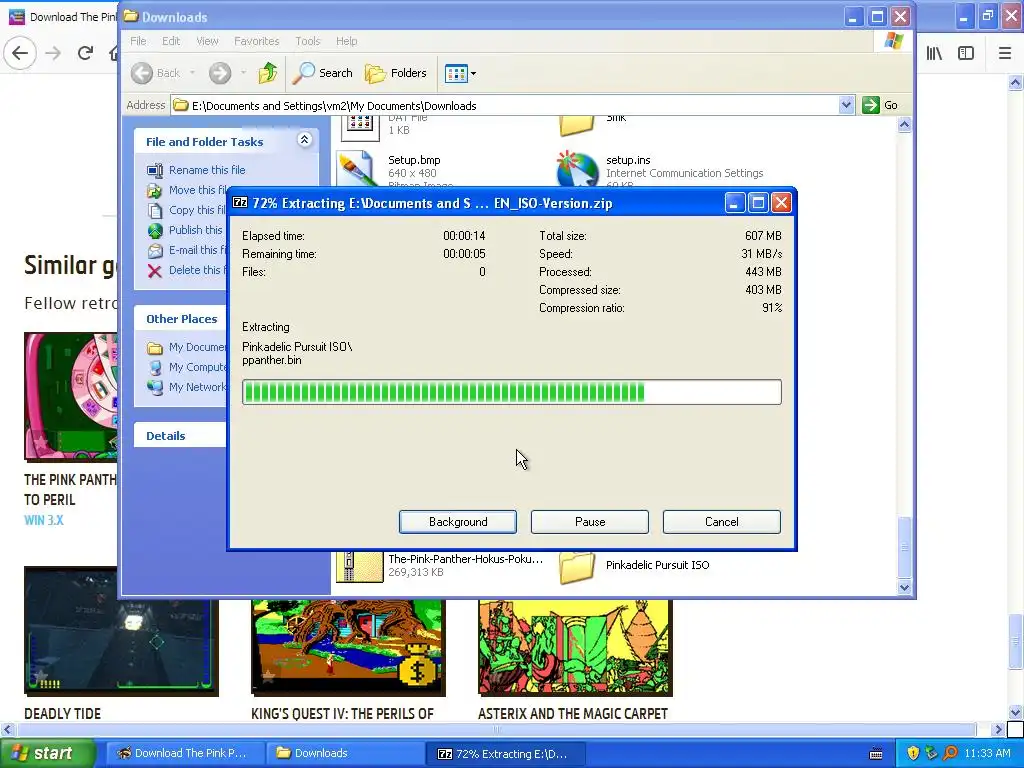
Task: Open My Documents in Other Places
Action: [x=187, y=347]
